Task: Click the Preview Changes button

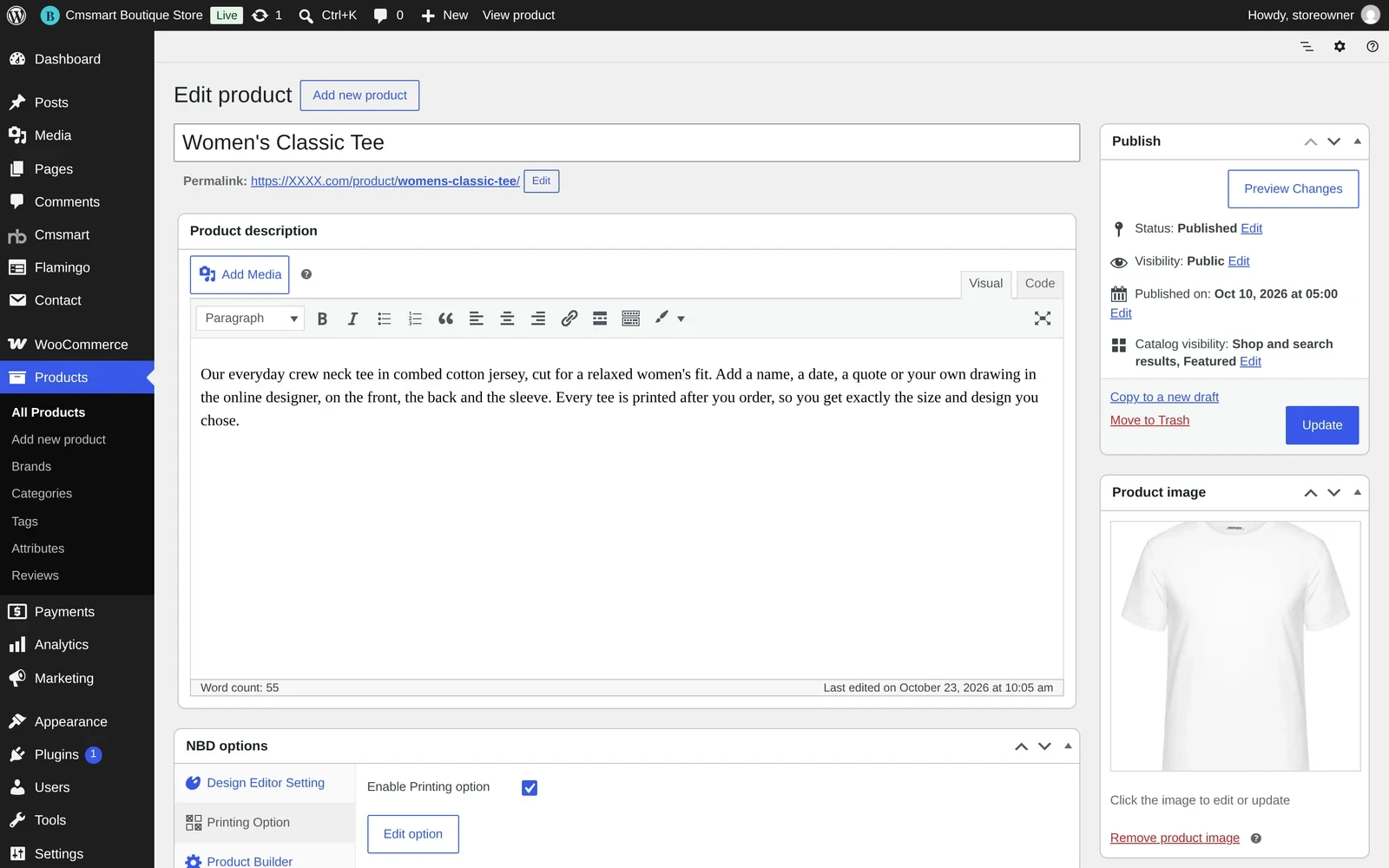Action: pos(1293,189)
